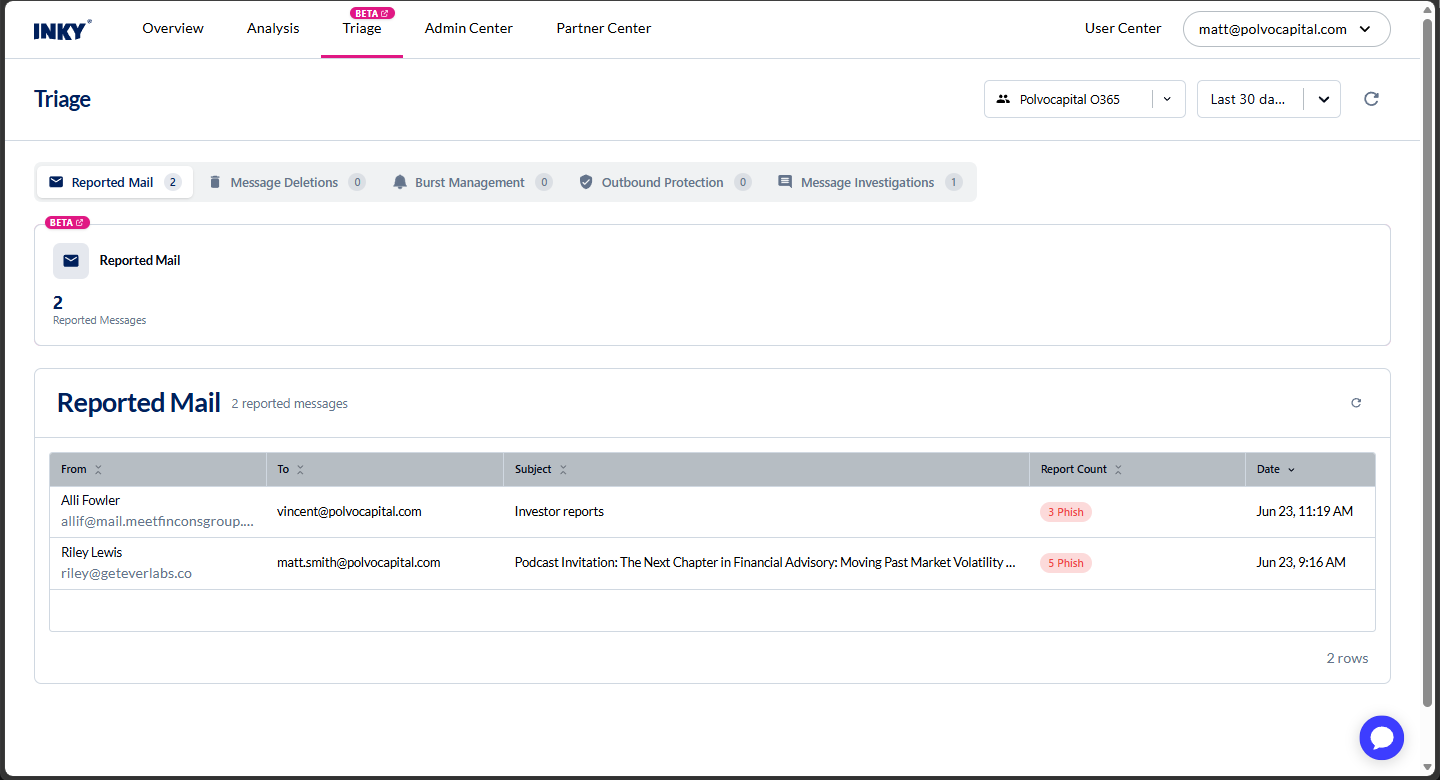
Task: Select the Reported Mail sub-tab
Action: point(115,182)
